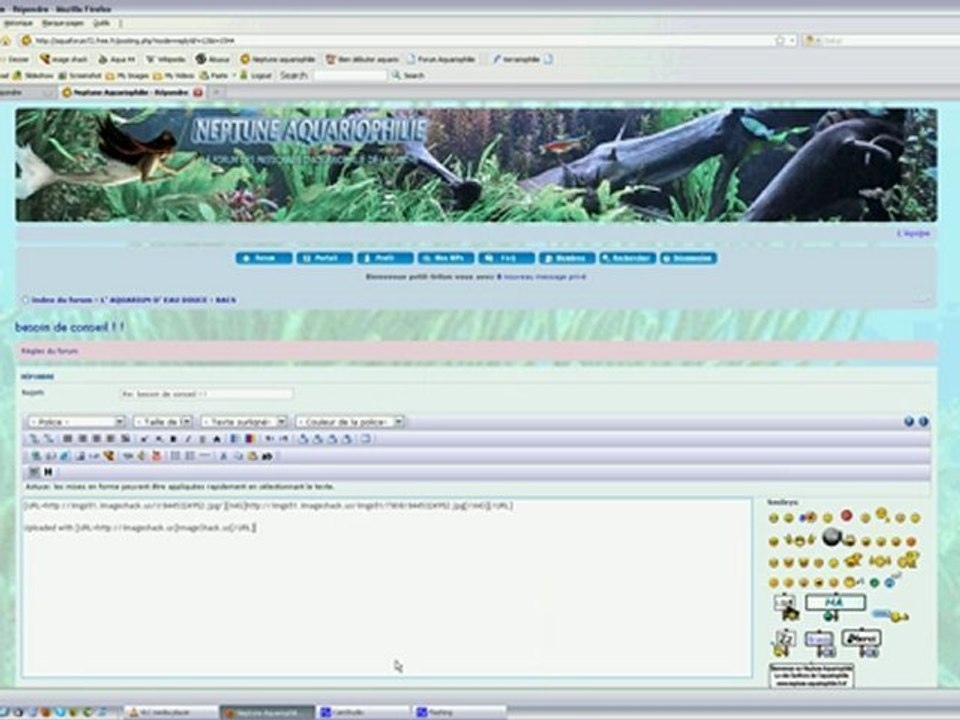Image resolution: width=960 pixels, height=720 pixels.
Task: Click the italic formatting icon
Action: click(188, 439)
